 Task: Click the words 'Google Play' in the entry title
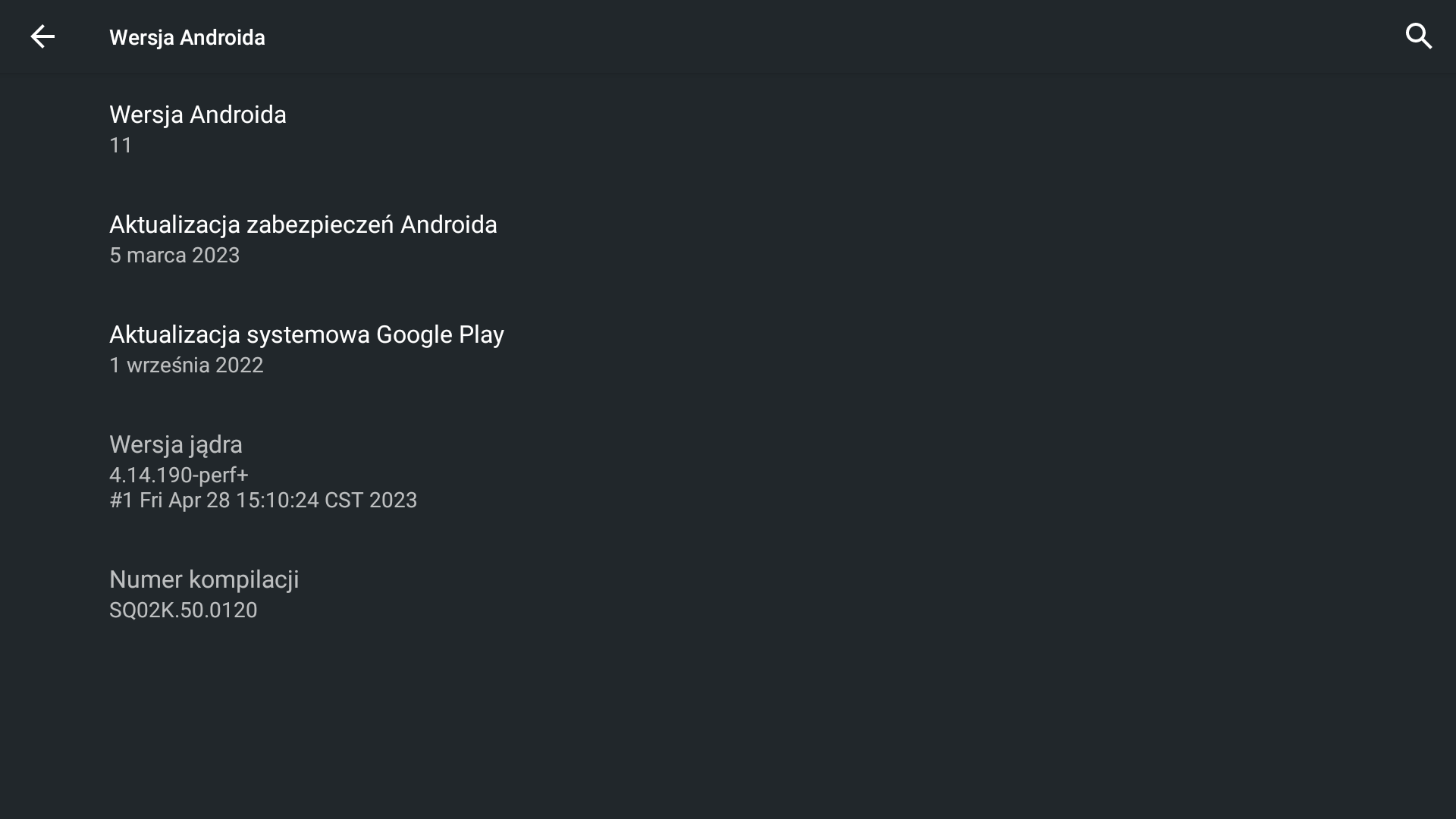(440, 335)
